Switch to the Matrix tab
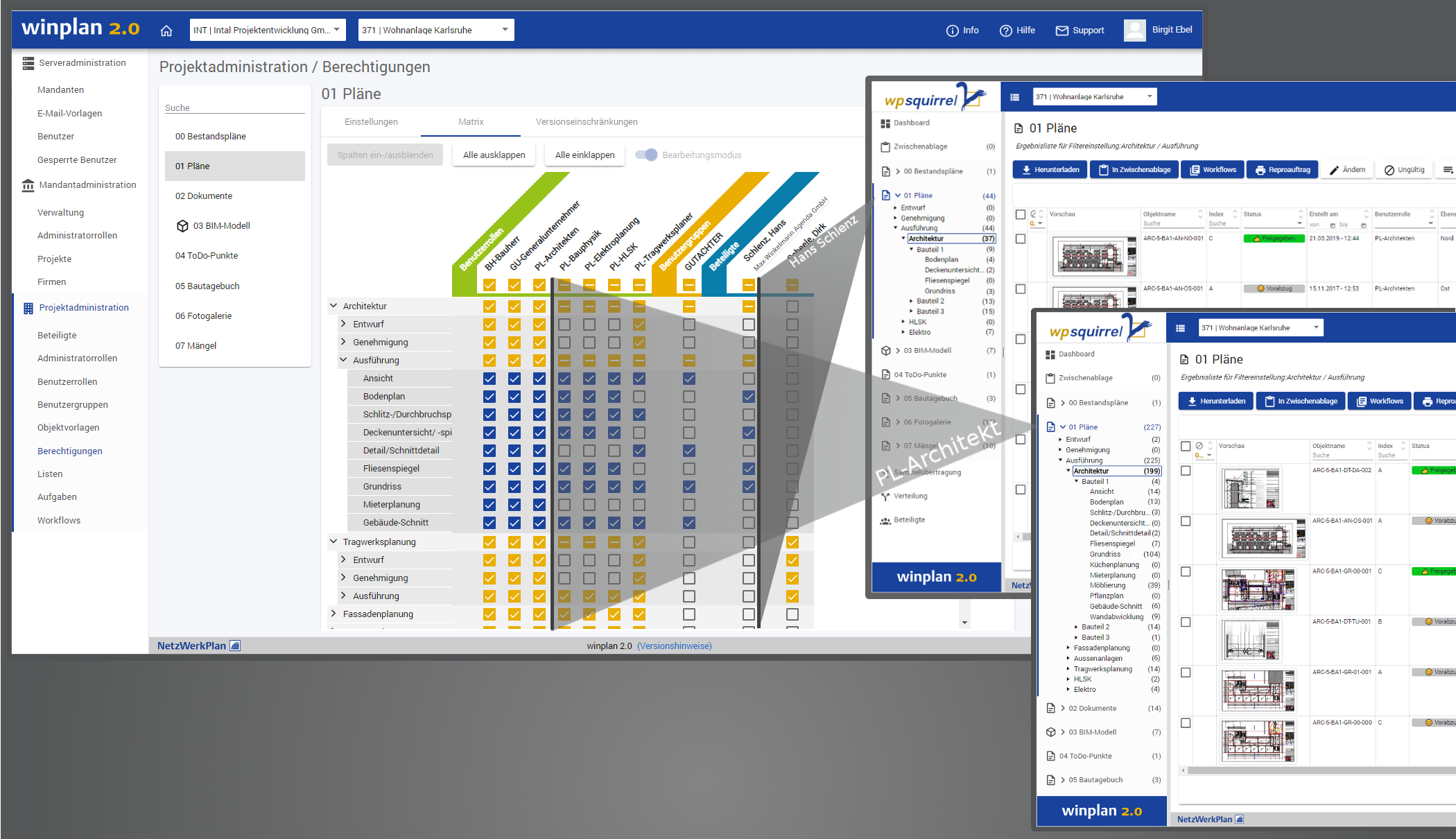 tap(471, 122)
